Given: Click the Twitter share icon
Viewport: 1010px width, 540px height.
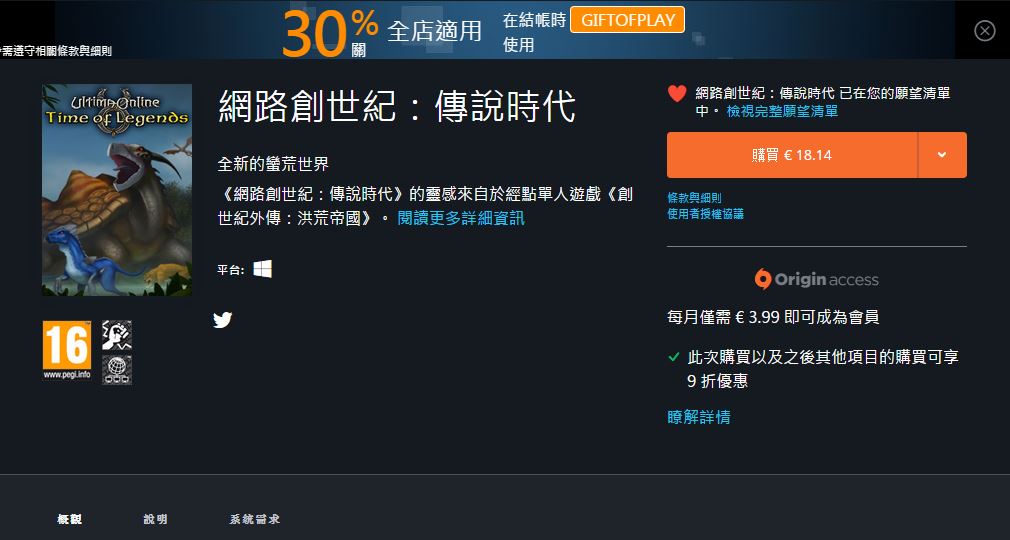Looking at the screenshot, I should point(222,320).
